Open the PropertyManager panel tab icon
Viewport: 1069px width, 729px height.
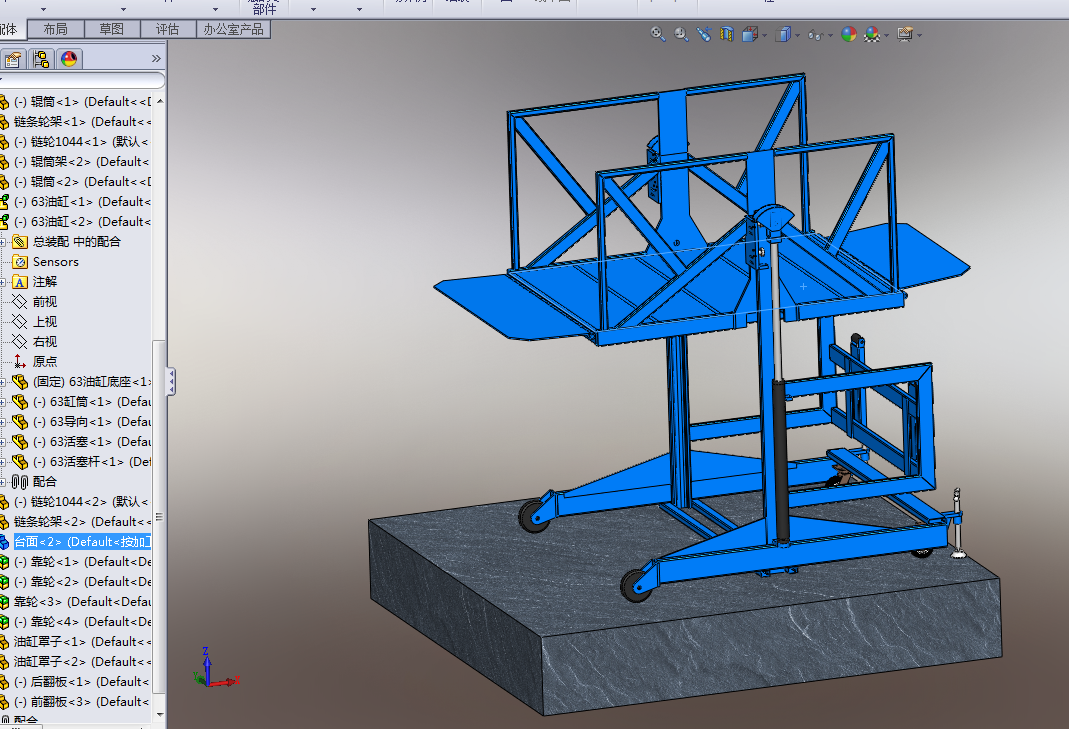(14, 59)
